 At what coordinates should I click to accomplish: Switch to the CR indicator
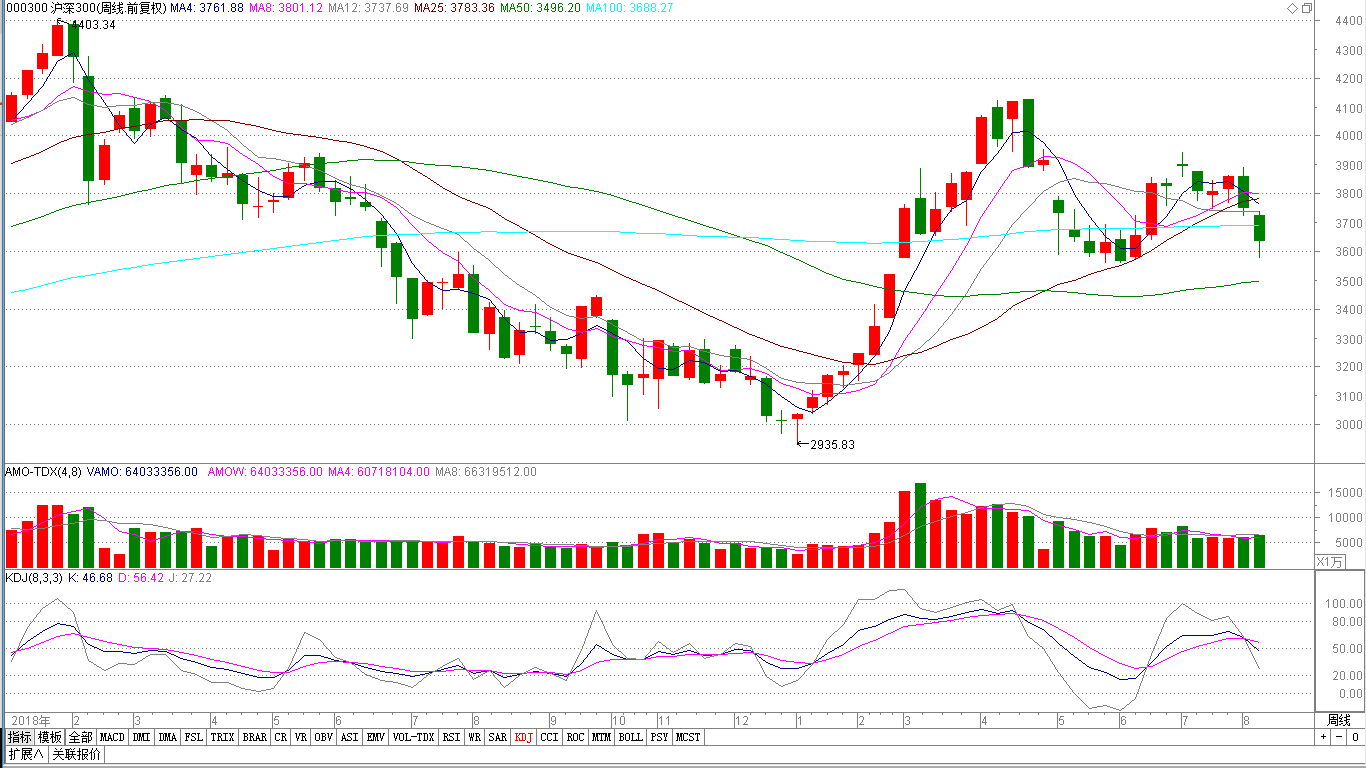(280, 737)
